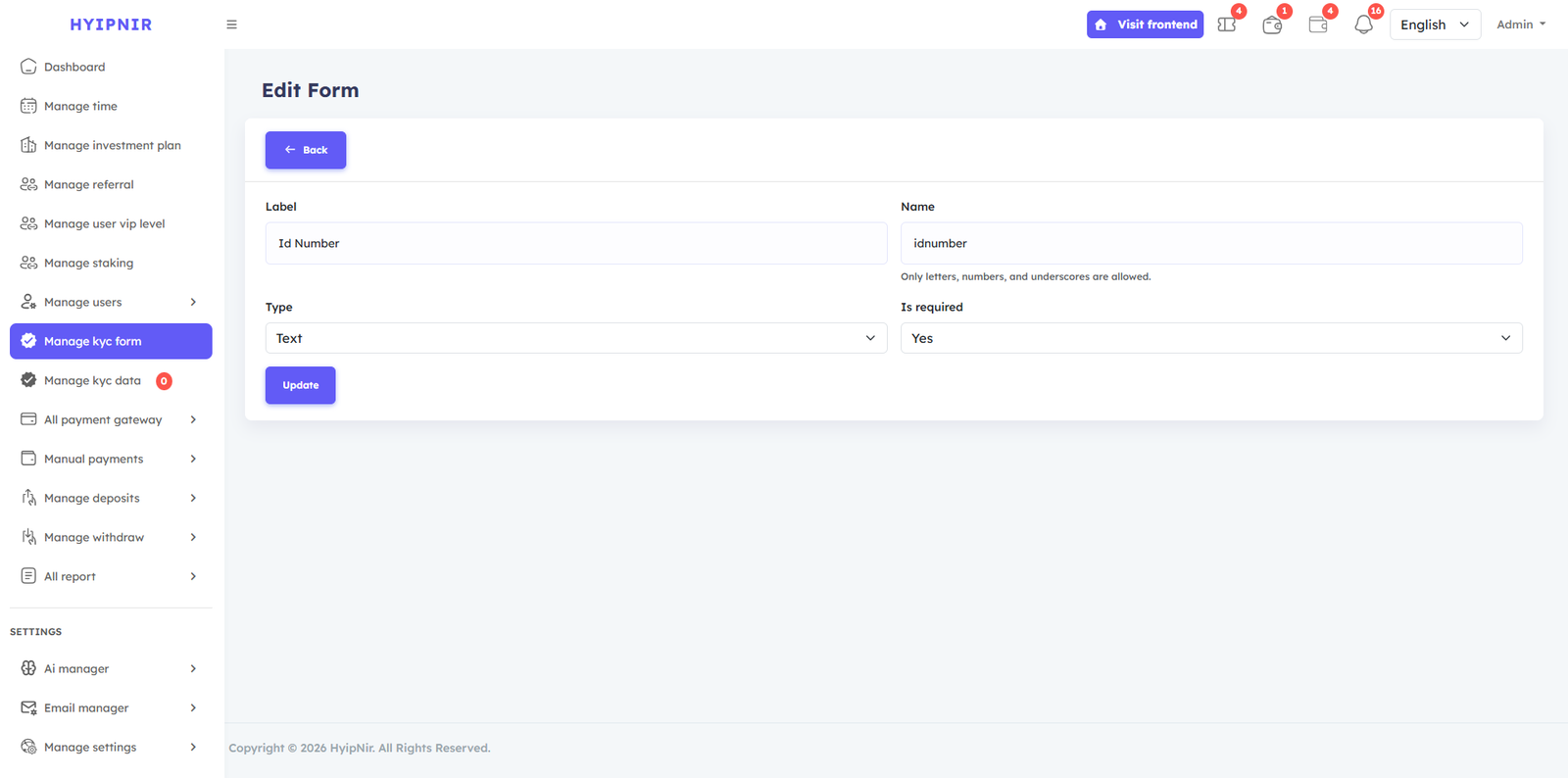Image resolution: width=1568 pixels, height=778 pixels.
Task: Click the Copyright 2026 HyipNir footer text
Action: coord(360,748)
